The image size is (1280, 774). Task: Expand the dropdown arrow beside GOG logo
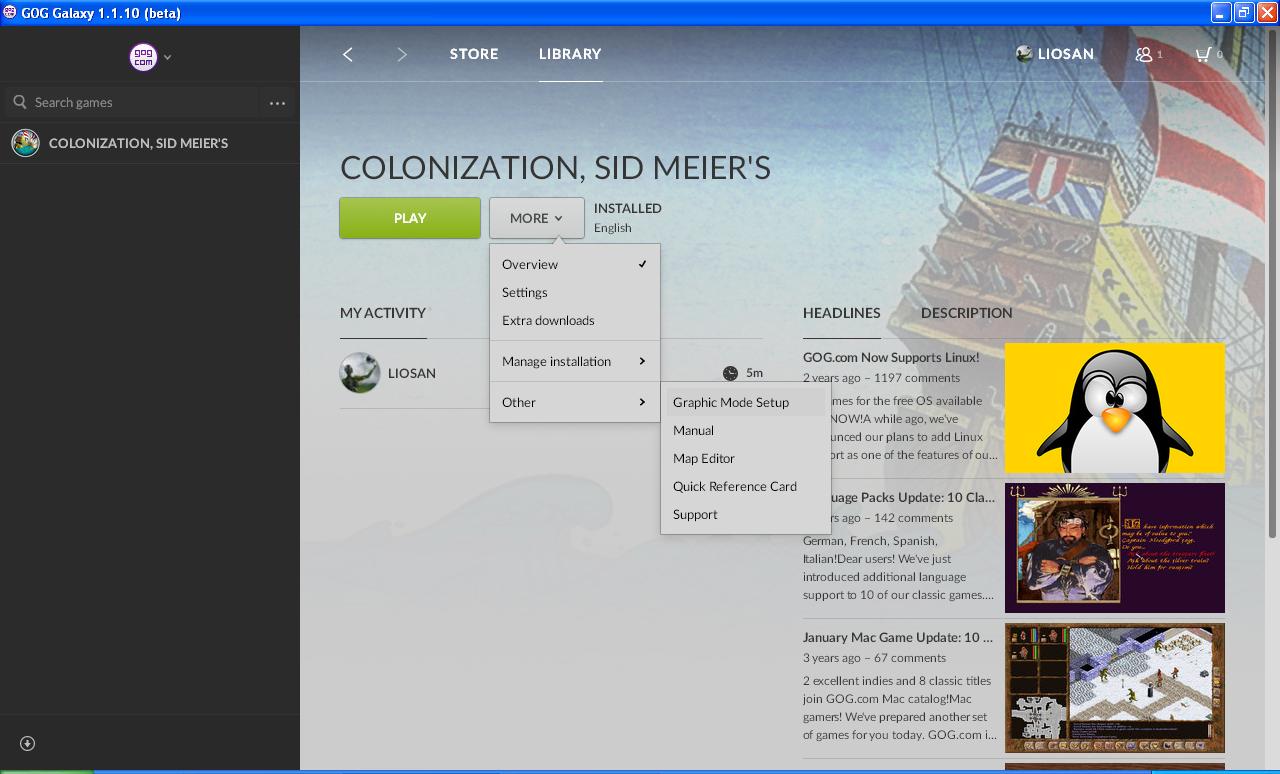168,57
